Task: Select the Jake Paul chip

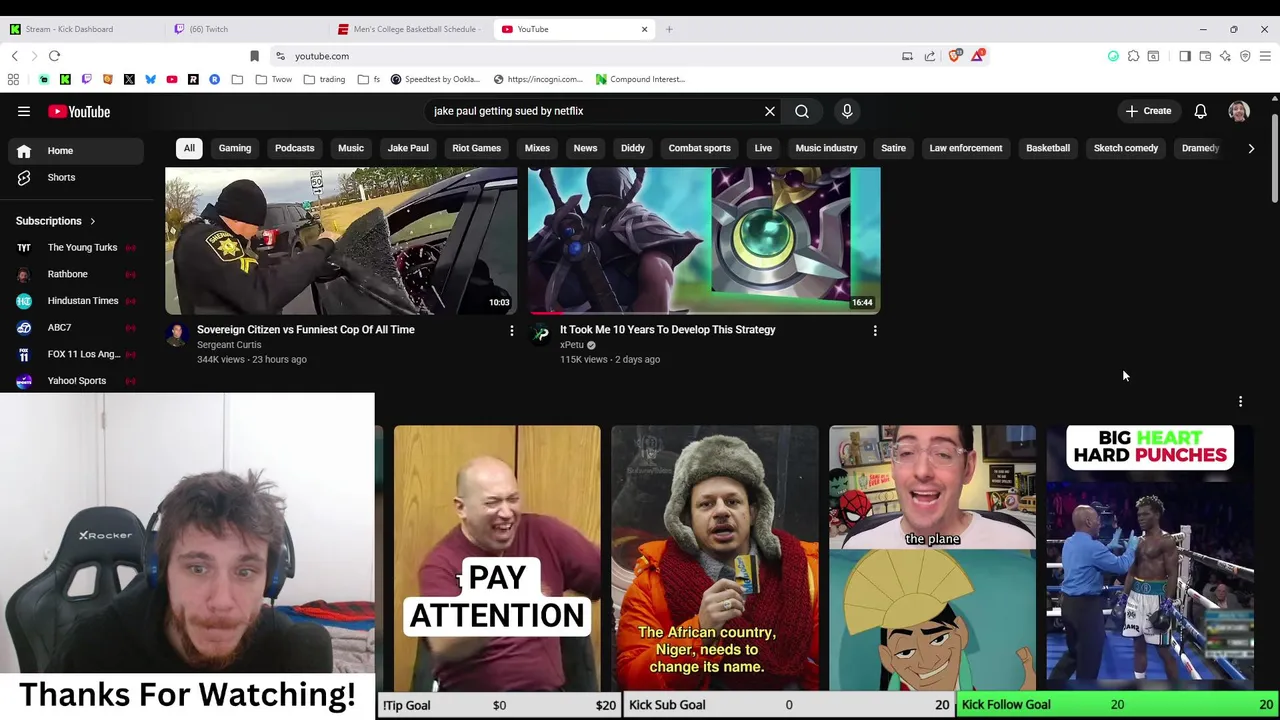Action: click(408, 148)
